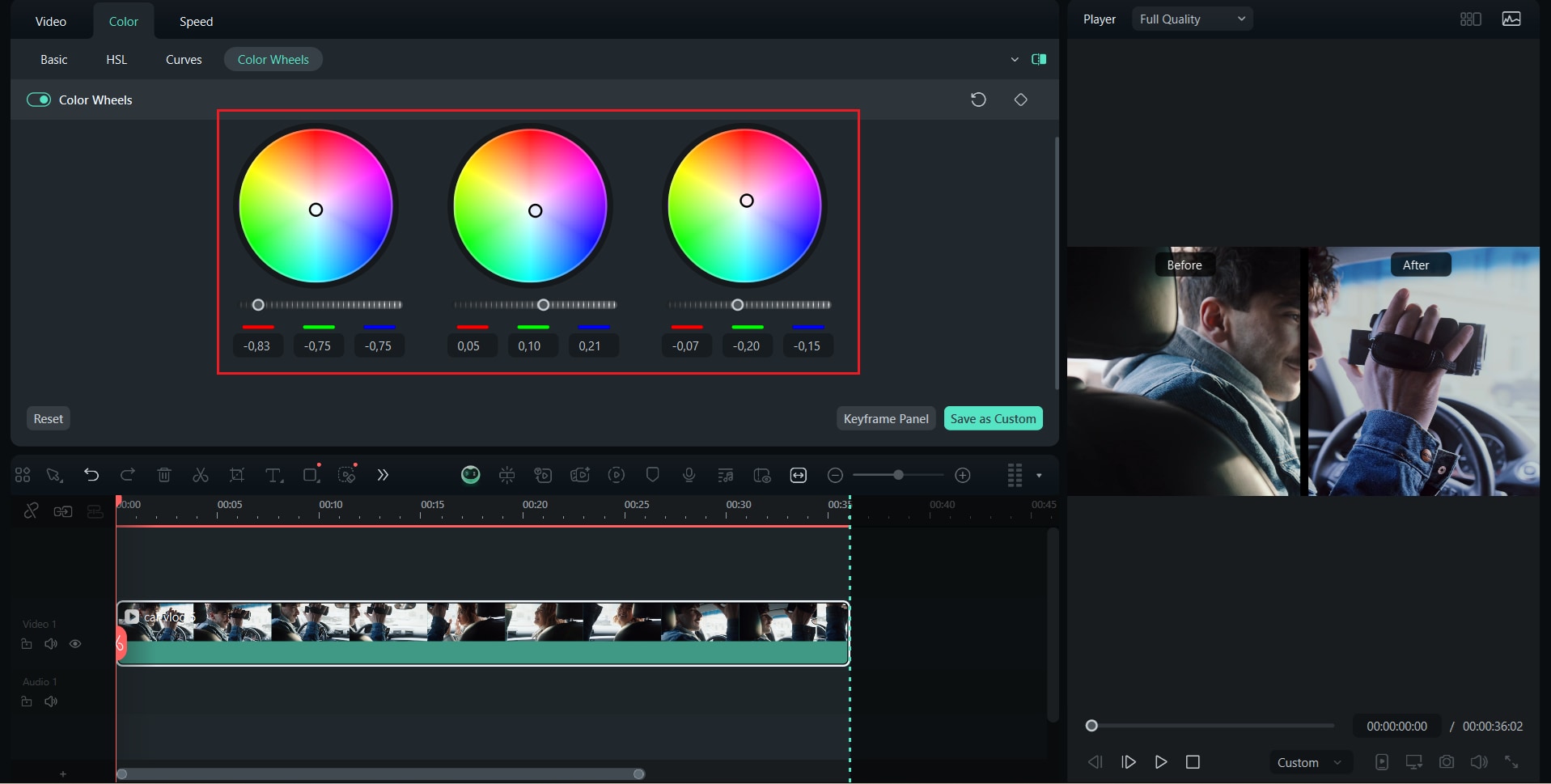
Task: Take a snapshot with the camera icon
Action: pos(1447,761)
